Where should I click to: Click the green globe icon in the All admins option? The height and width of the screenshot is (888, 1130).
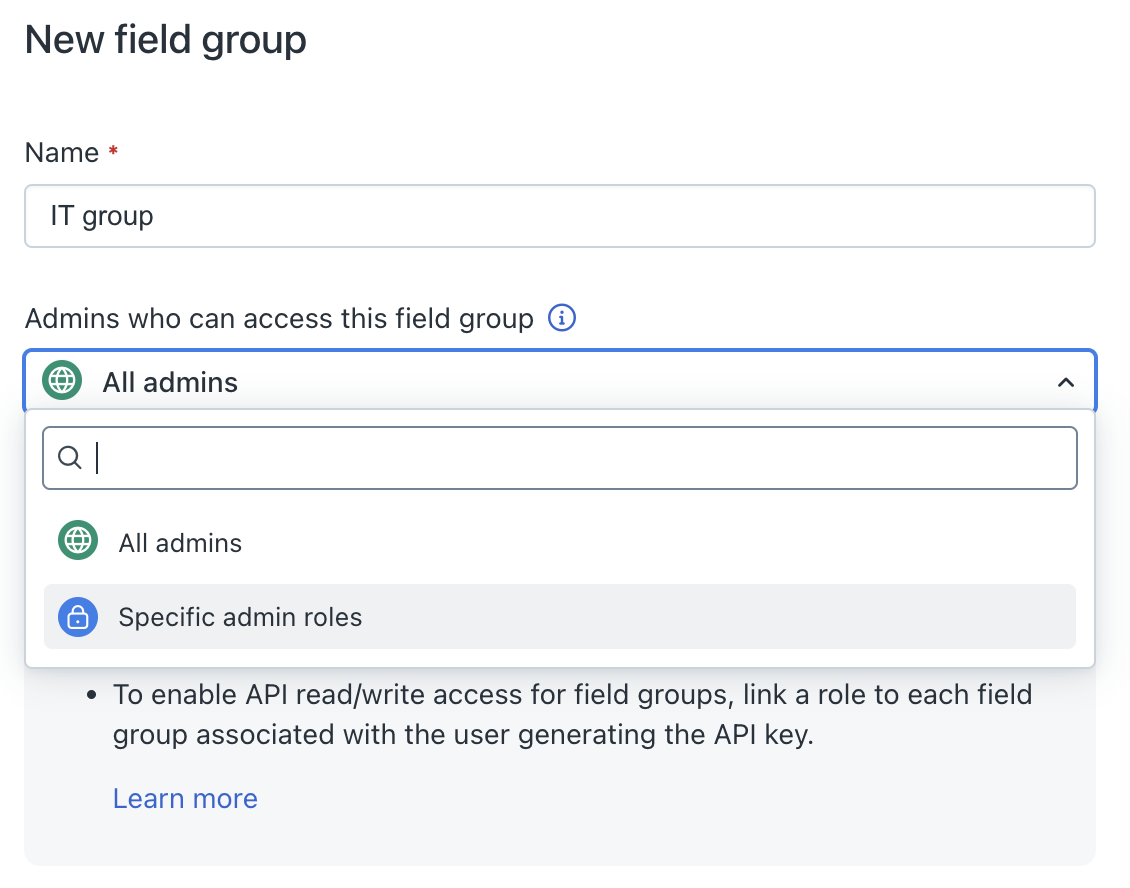tap(78, 543)
